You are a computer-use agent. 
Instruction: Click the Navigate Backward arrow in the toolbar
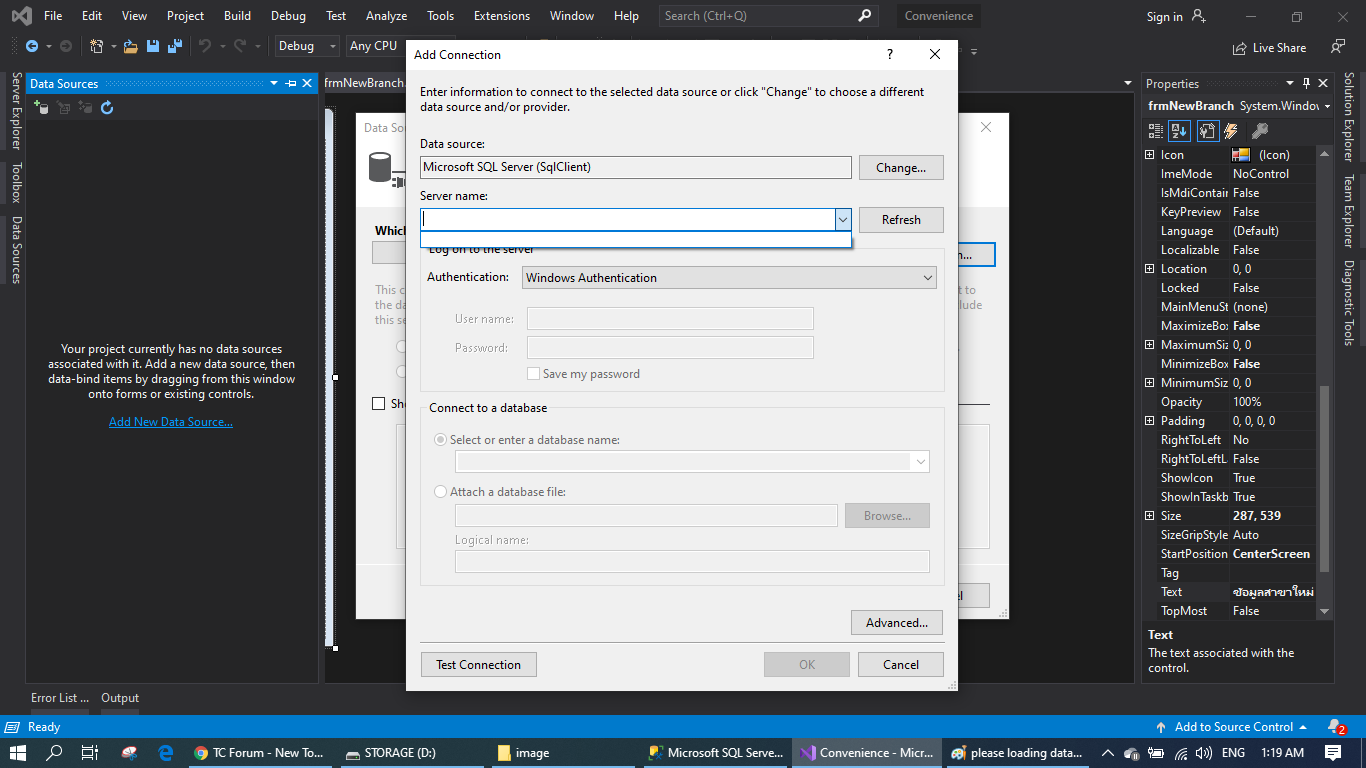(x=32, y=46)
